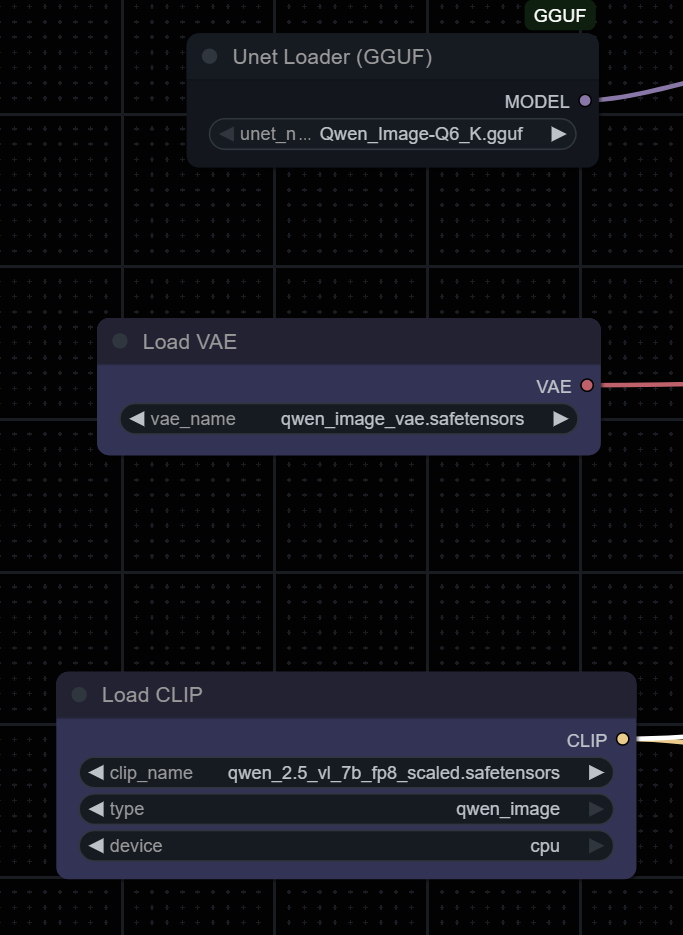Select next type option with right arrow
Viewport: 683px width, 935px height.
point(596,809)
